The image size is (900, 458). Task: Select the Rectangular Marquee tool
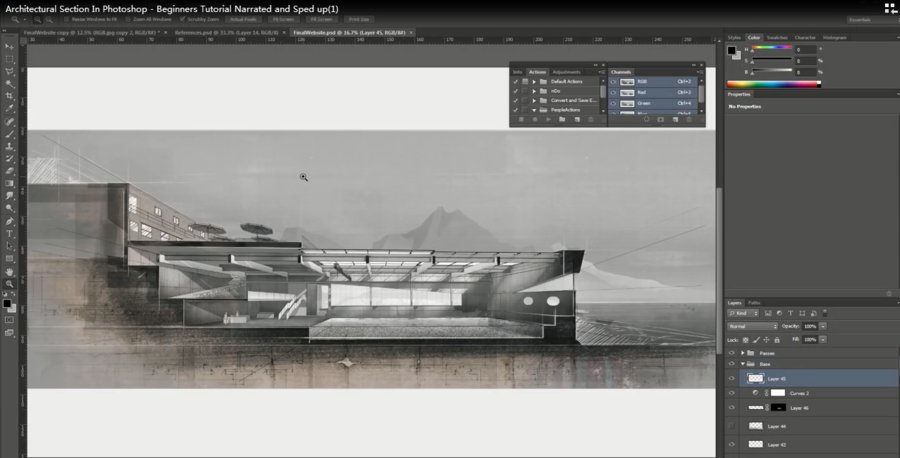(9, 59)
